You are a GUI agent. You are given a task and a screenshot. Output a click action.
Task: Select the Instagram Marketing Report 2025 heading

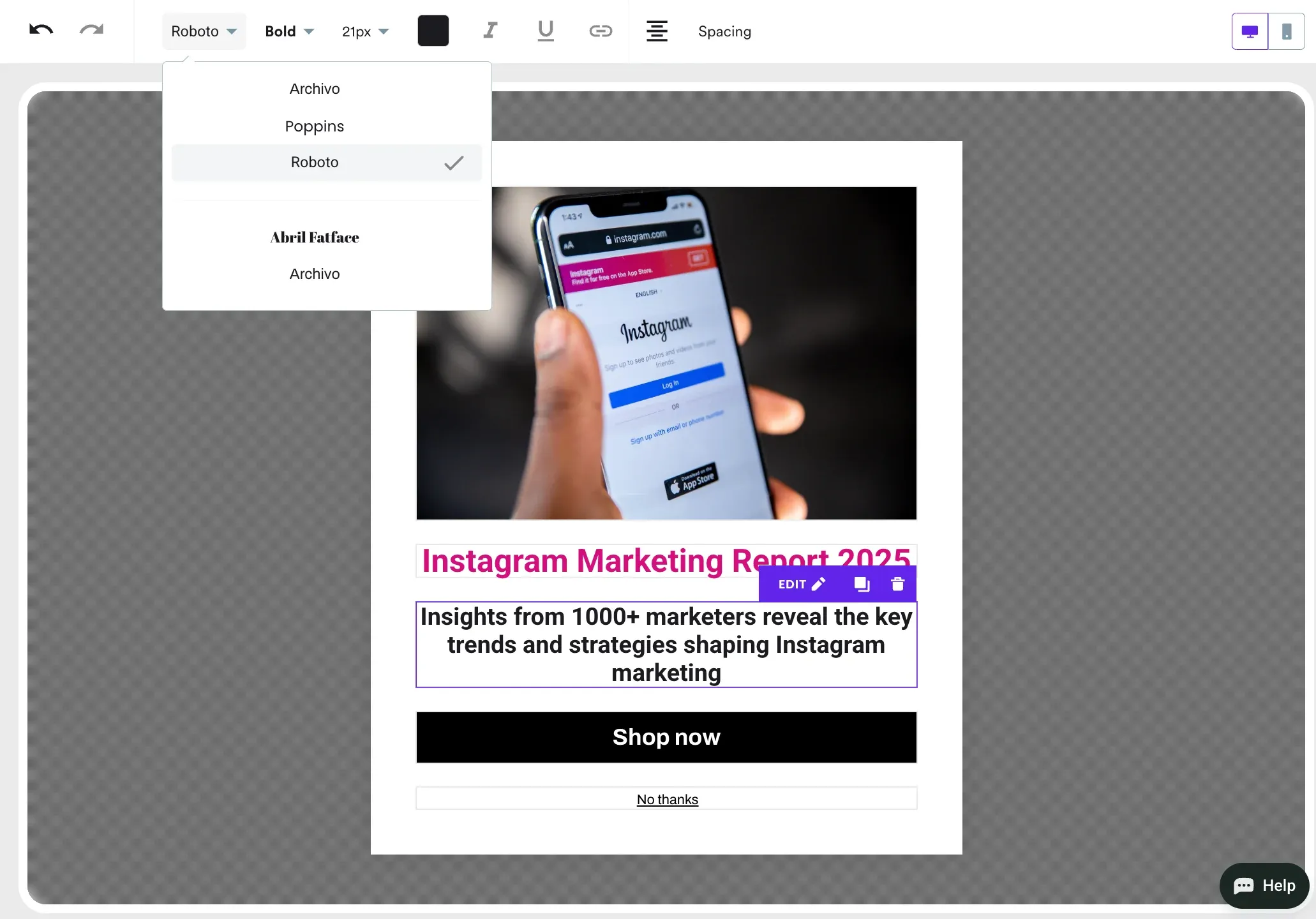[666, 561]
